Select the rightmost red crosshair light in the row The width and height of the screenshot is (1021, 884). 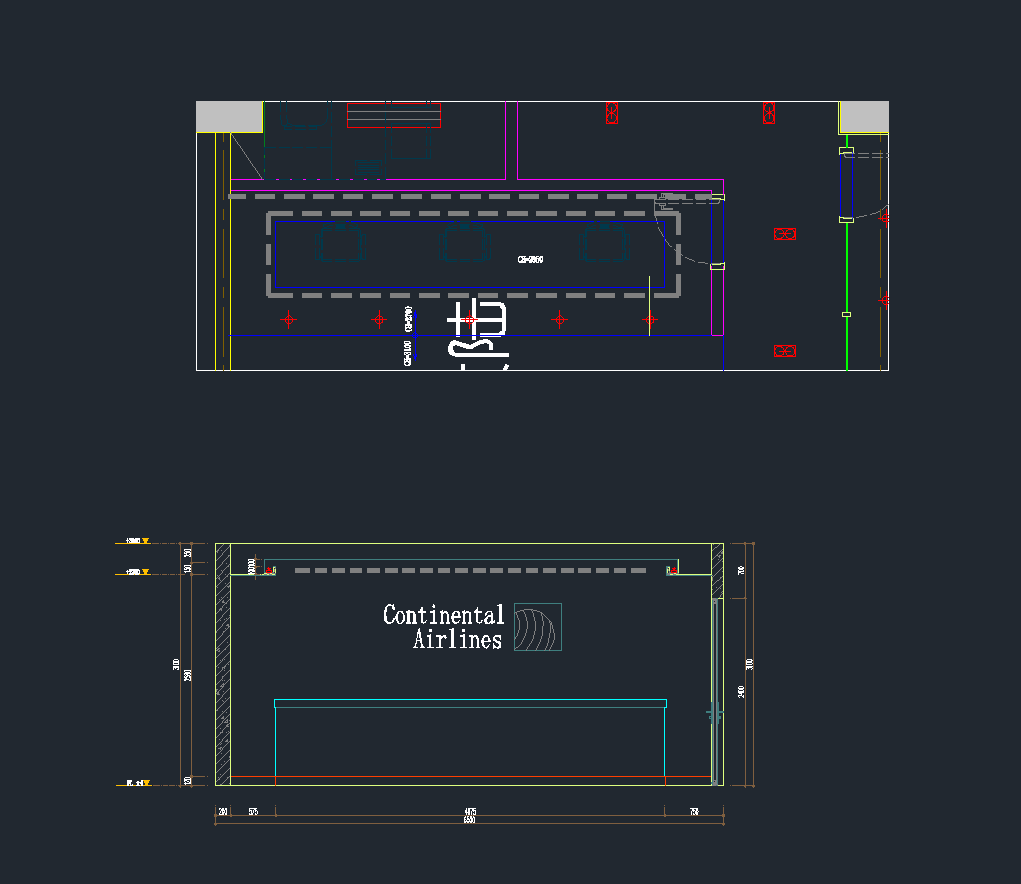[650, 320]
